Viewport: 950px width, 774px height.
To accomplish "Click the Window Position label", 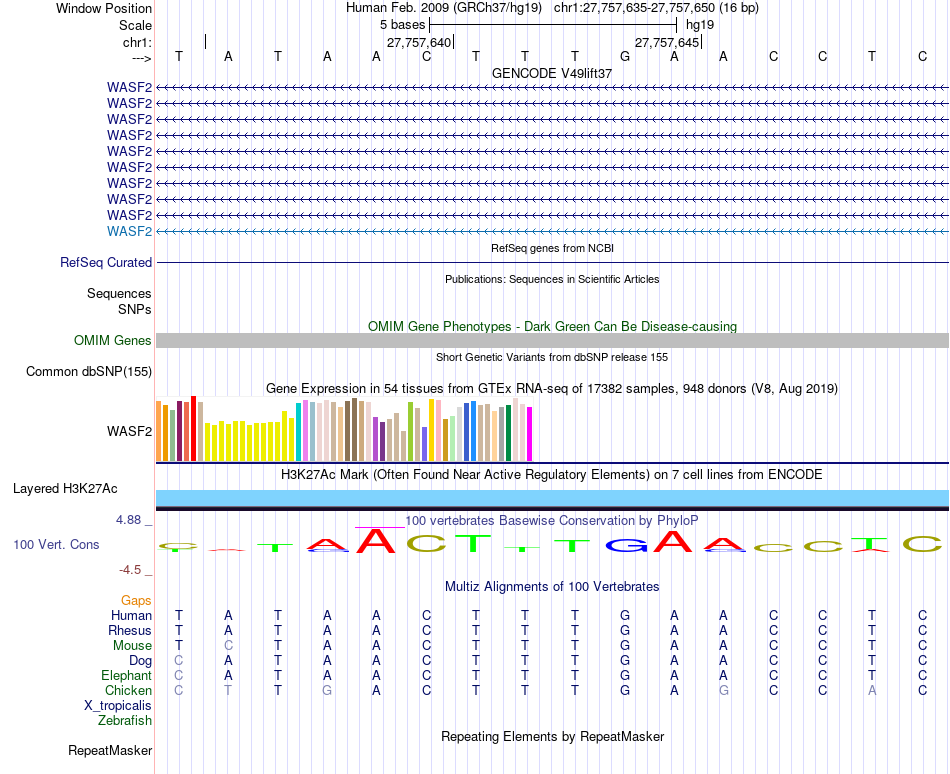I will click(x=104, y=8).
